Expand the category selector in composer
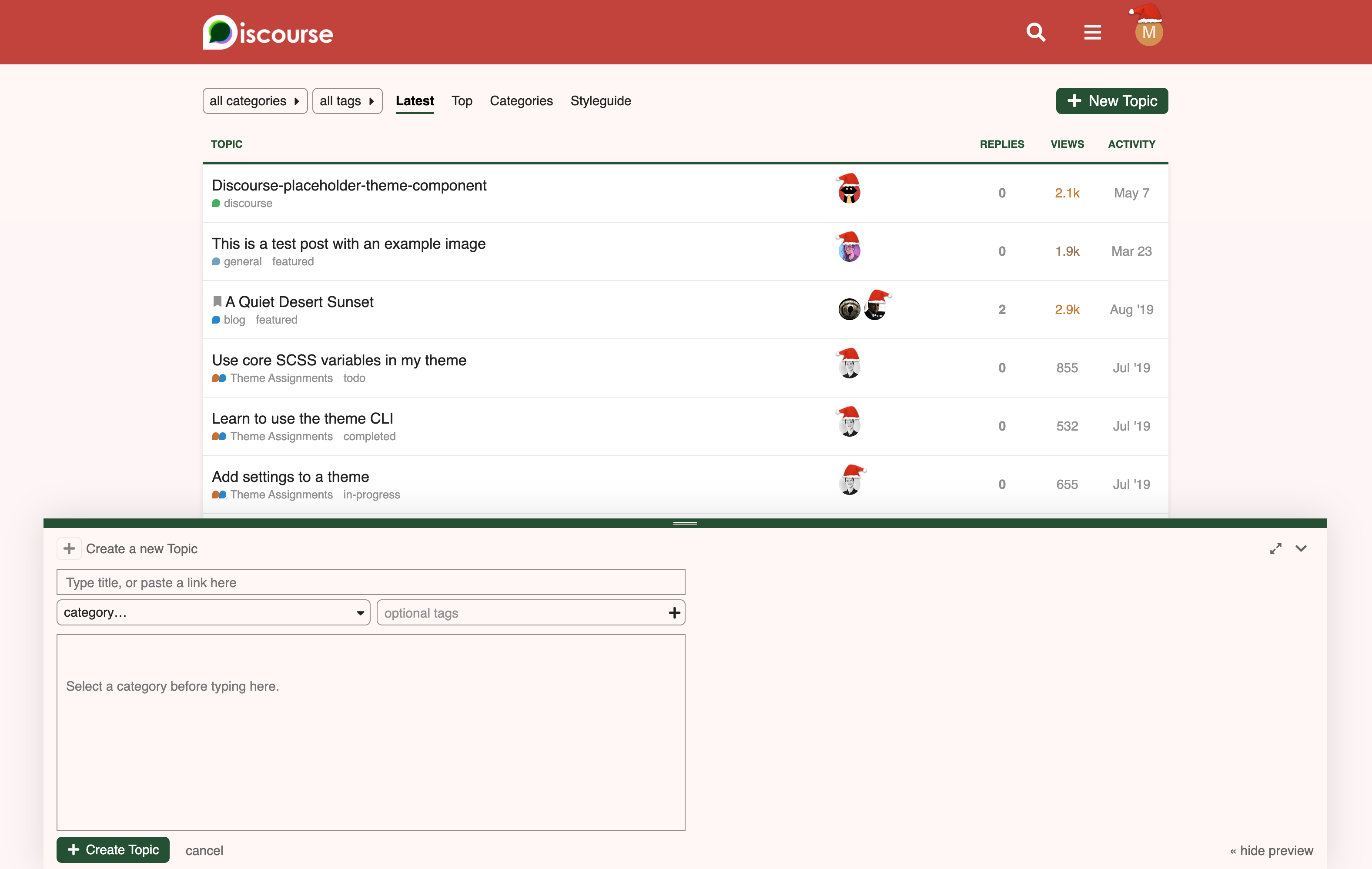The height and width of the screenshot is (869, 1372). pyautogui.click(x=213, y=612)
